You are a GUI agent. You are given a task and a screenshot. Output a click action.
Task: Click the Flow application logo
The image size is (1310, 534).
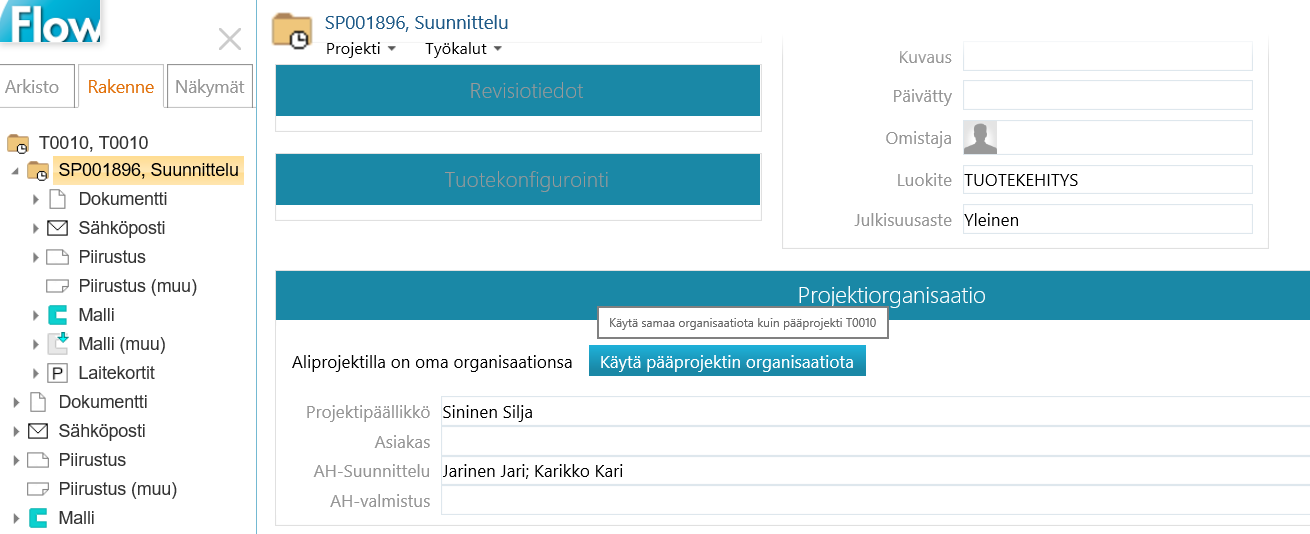coord(50,22)
